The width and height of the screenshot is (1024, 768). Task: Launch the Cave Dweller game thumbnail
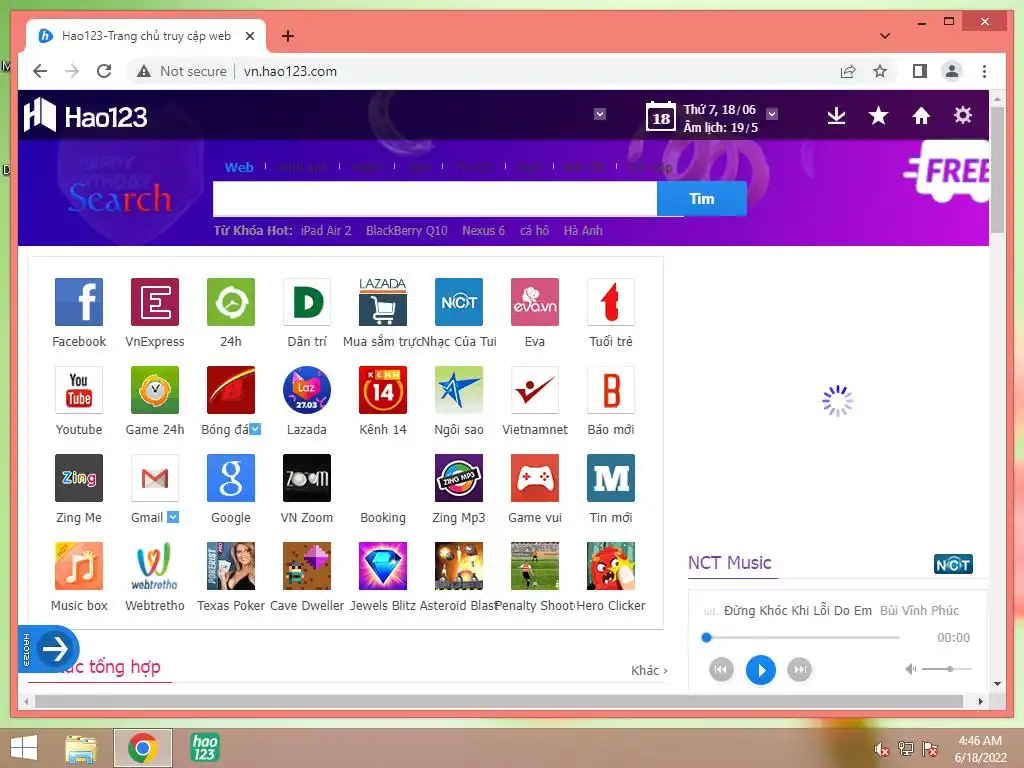(x=307, y=566)
